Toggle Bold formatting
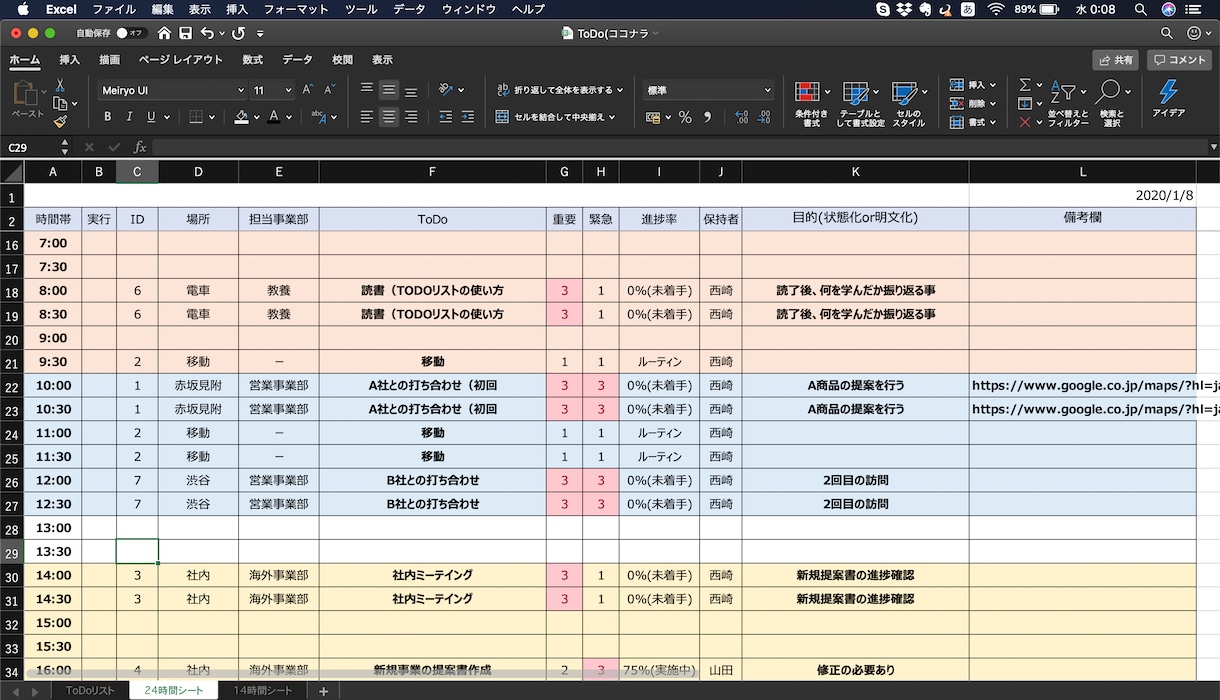1220x700 pixels. [108, 117]
